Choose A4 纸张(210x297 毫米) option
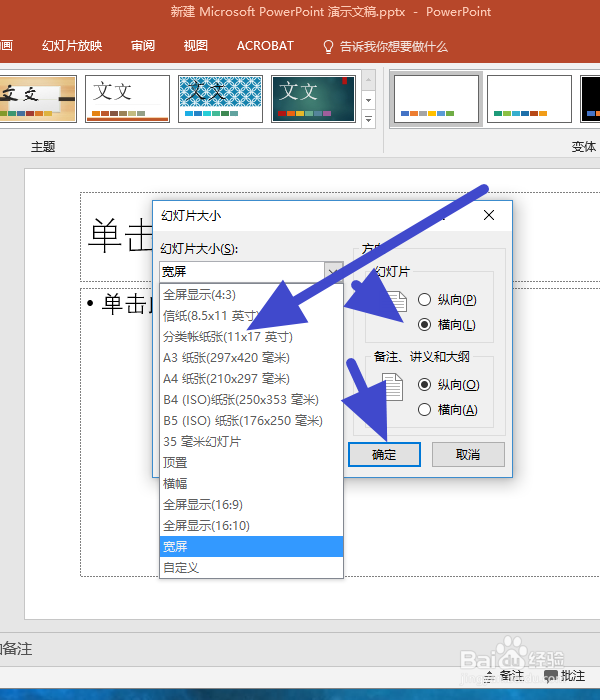This screenshot has height=700, width=600. pos(251,379)
